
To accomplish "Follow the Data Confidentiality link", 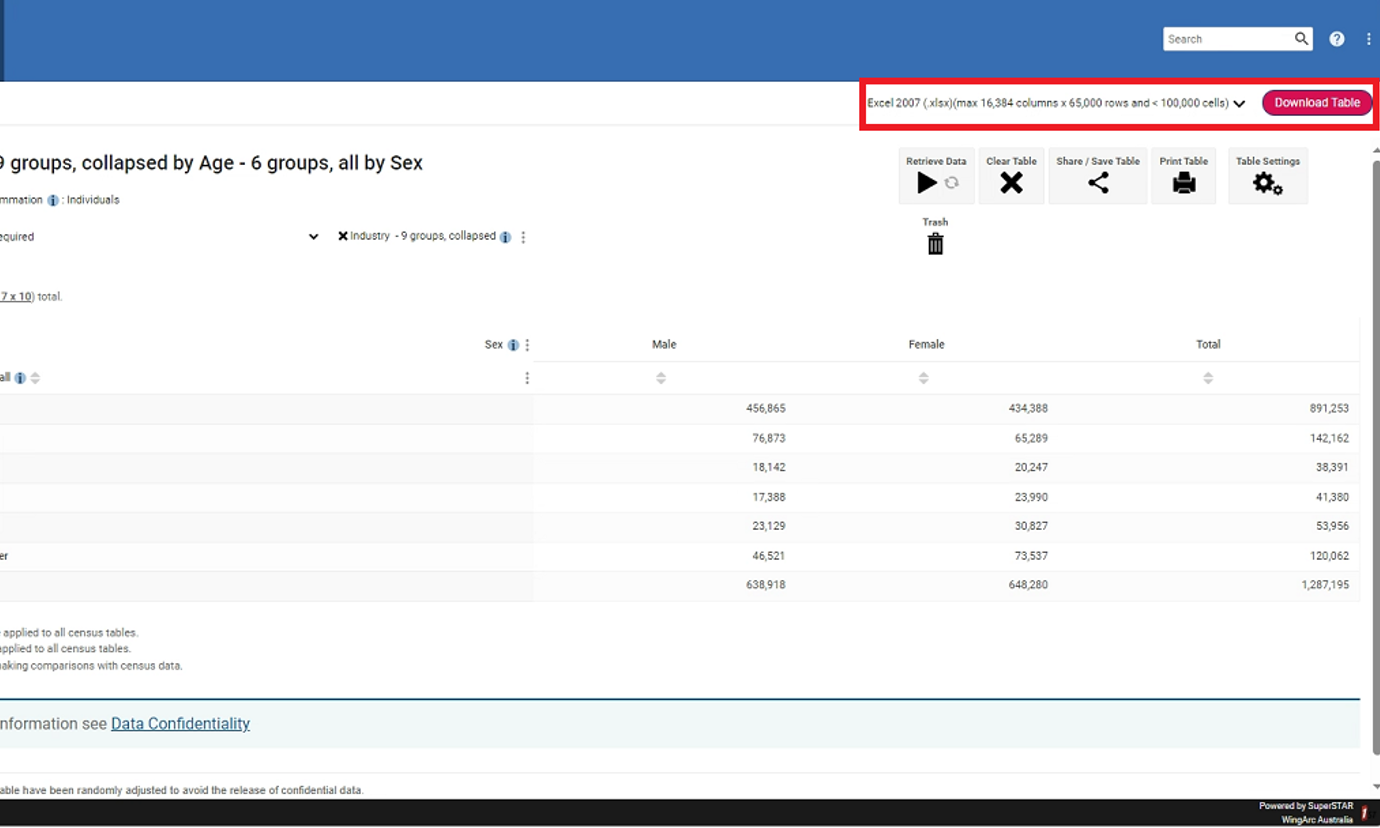I will [x=180, y=724].
